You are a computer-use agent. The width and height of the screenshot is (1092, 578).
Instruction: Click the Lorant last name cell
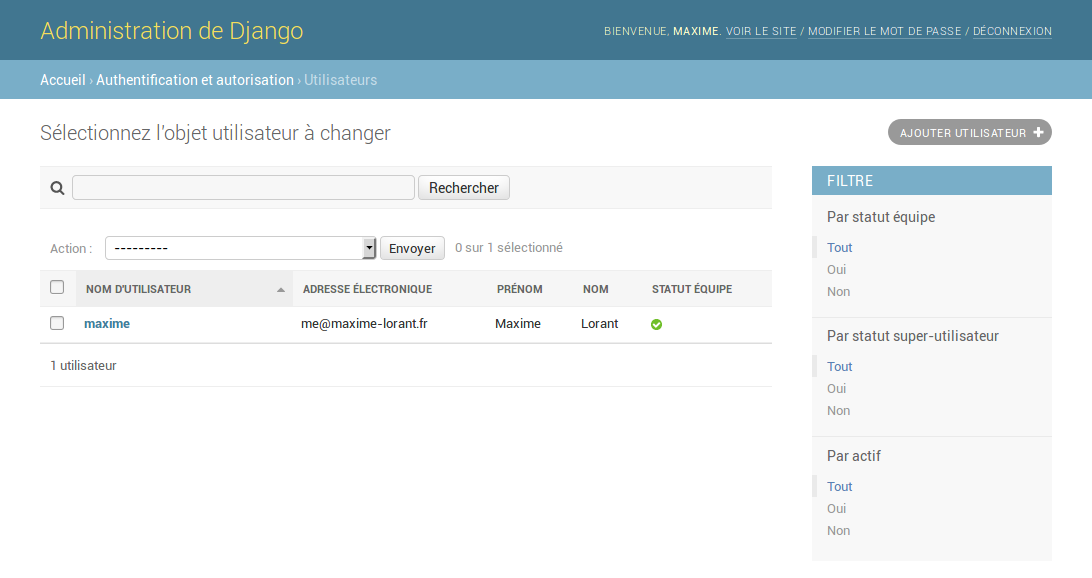pyautogui.click(x=600, y=323)
